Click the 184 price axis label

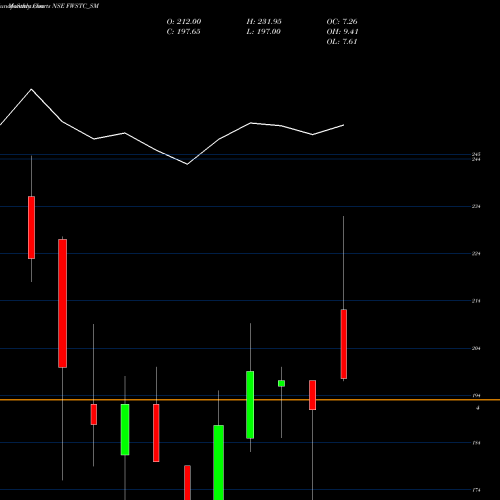(476, 443)
